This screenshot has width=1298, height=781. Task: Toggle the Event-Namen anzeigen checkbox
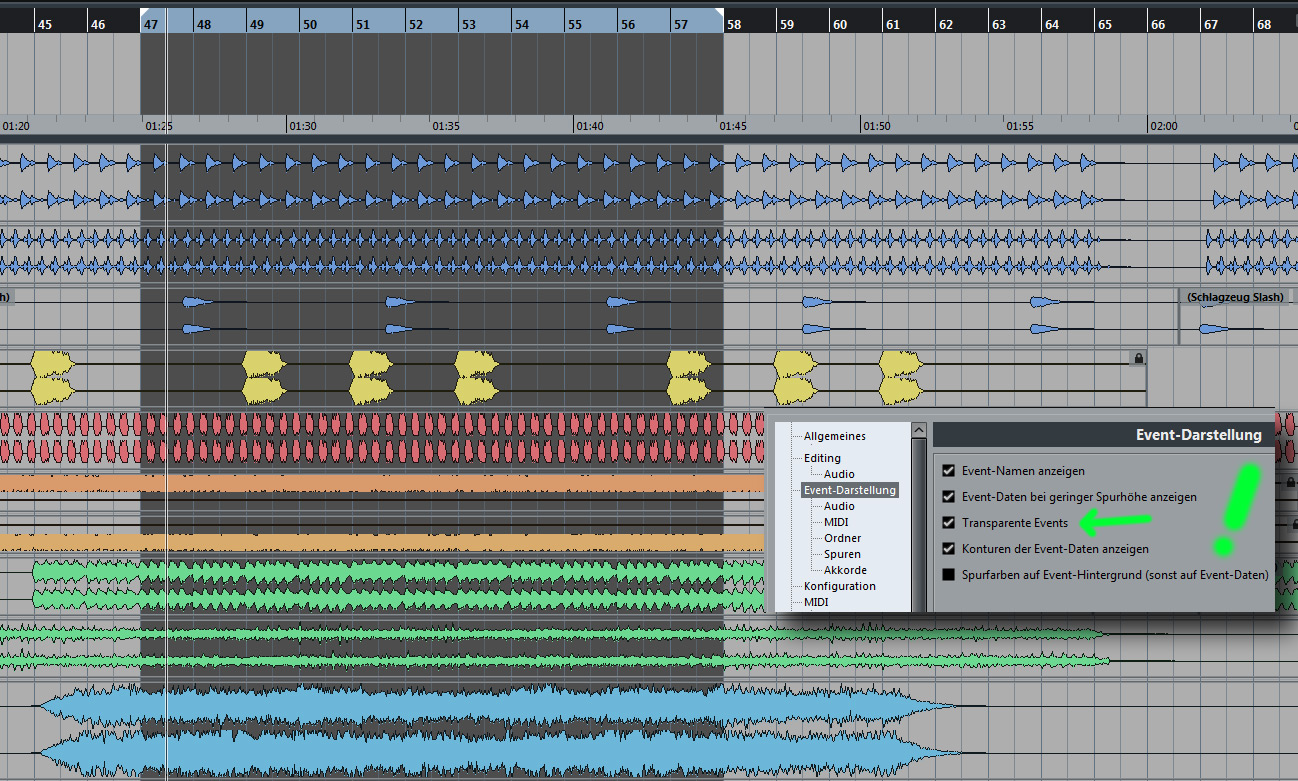[949, 470]
